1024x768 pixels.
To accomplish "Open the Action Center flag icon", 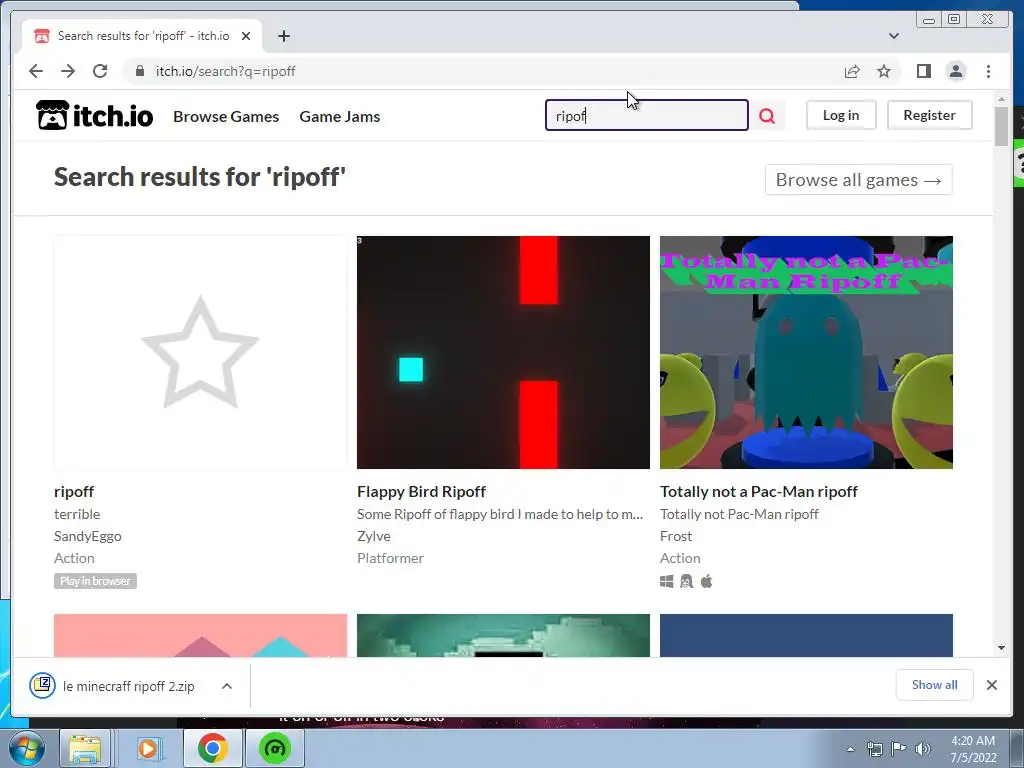I will pyautogui.click(x=899, y=749).
